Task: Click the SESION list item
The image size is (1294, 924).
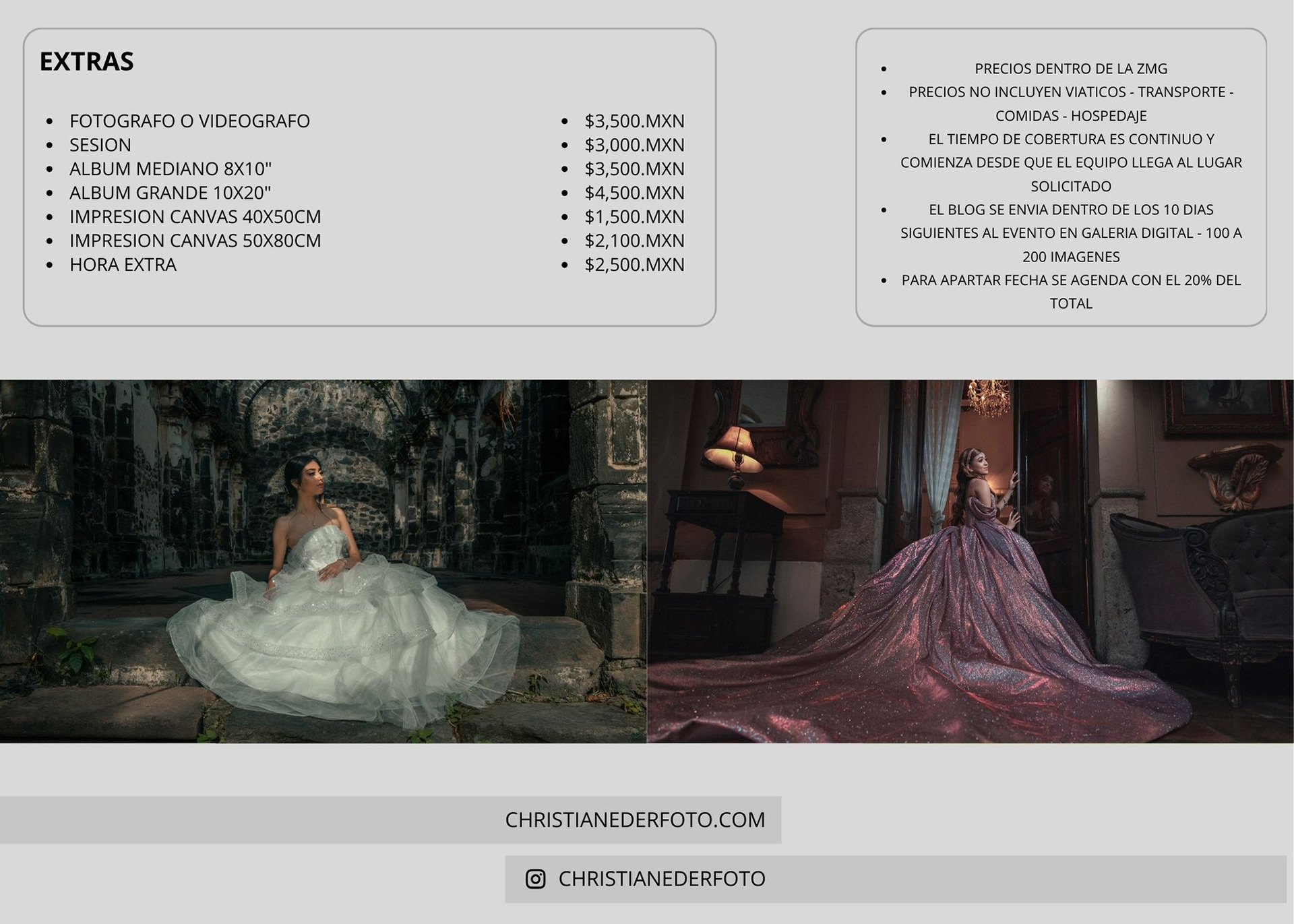Action: point(100,145)
